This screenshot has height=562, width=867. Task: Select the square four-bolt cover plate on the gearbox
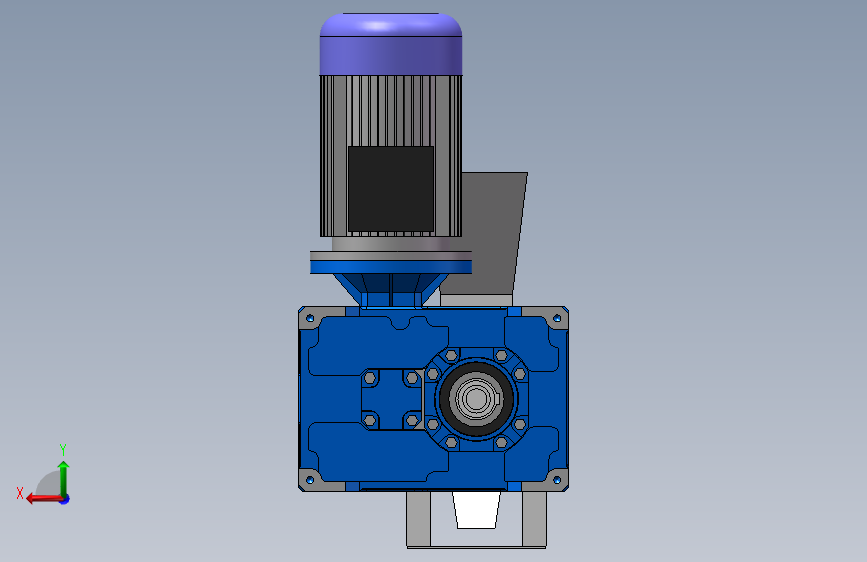pyautogui.click(x=391, y=399)
